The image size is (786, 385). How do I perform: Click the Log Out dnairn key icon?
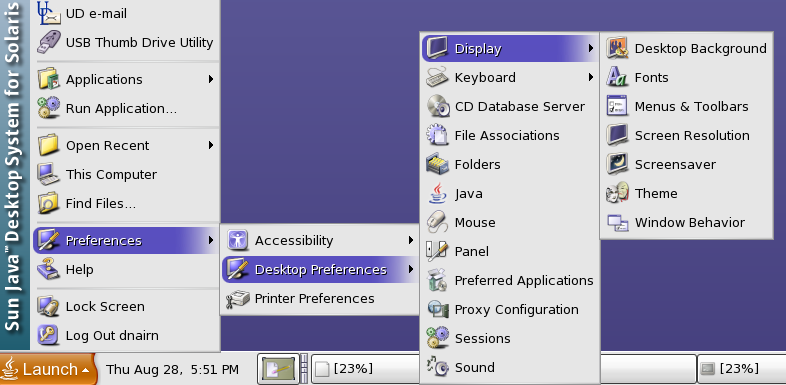(49, 335)
